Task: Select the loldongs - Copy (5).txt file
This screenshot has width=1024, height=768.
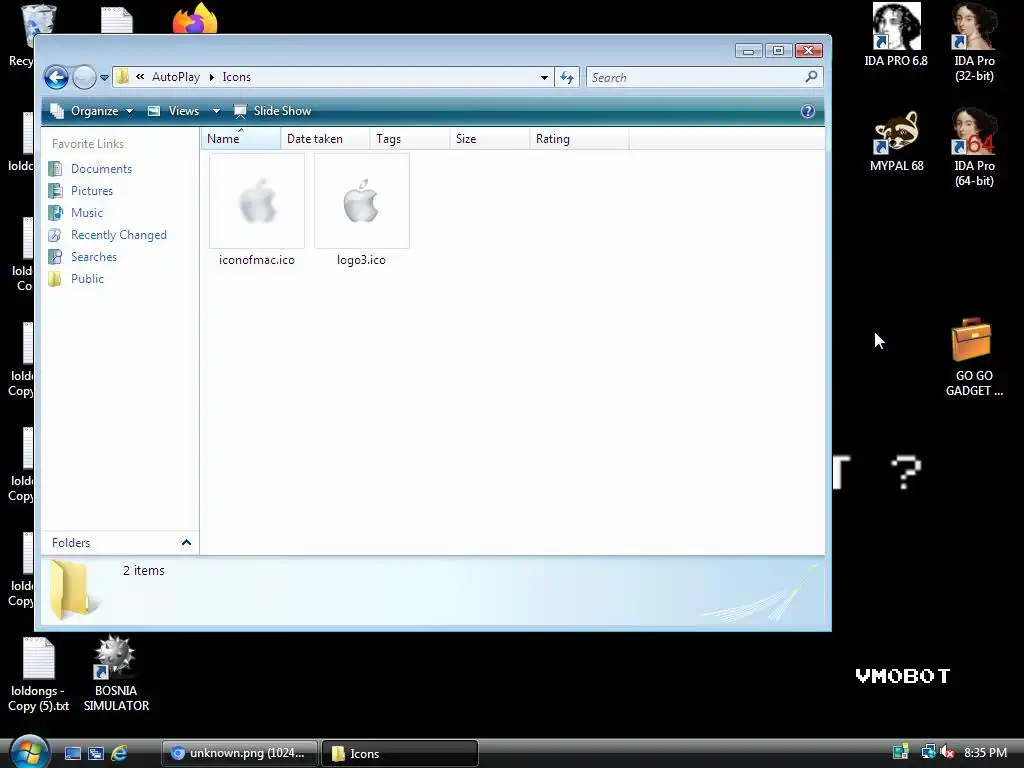Action: click(x=39, y=674)
